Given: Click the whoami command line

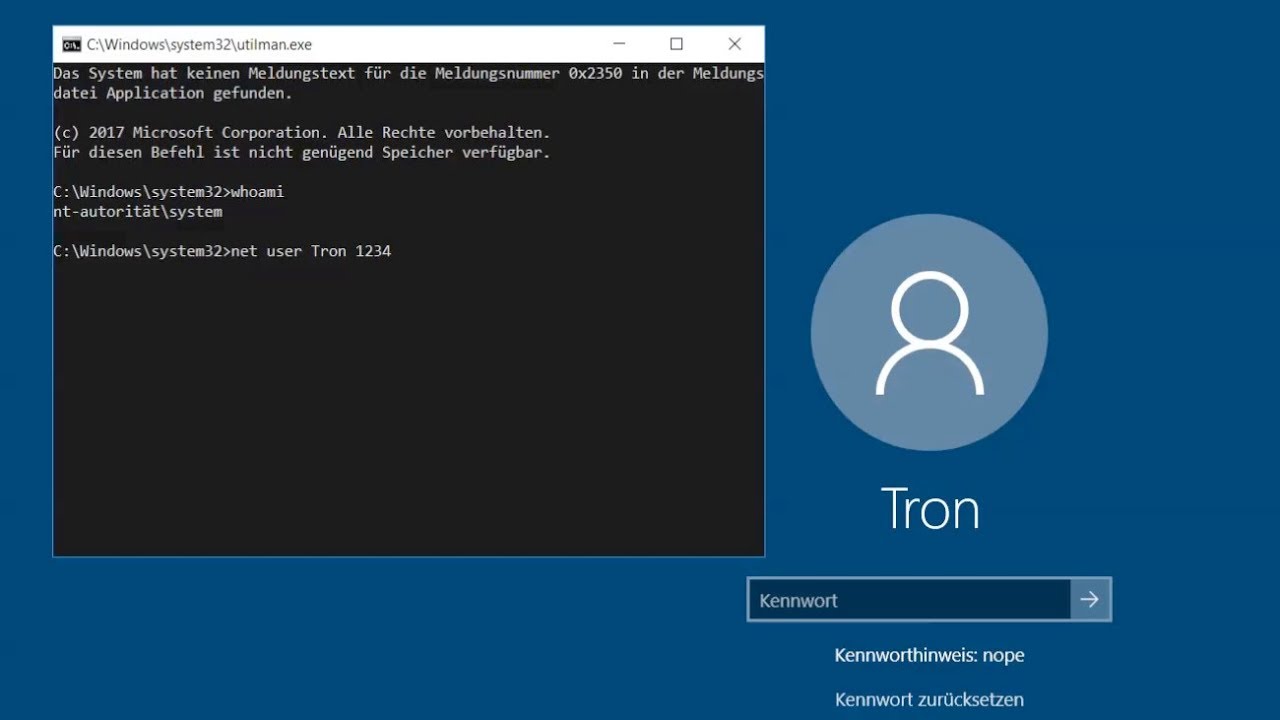Looking at the screenshot, I should click(169, 192).
